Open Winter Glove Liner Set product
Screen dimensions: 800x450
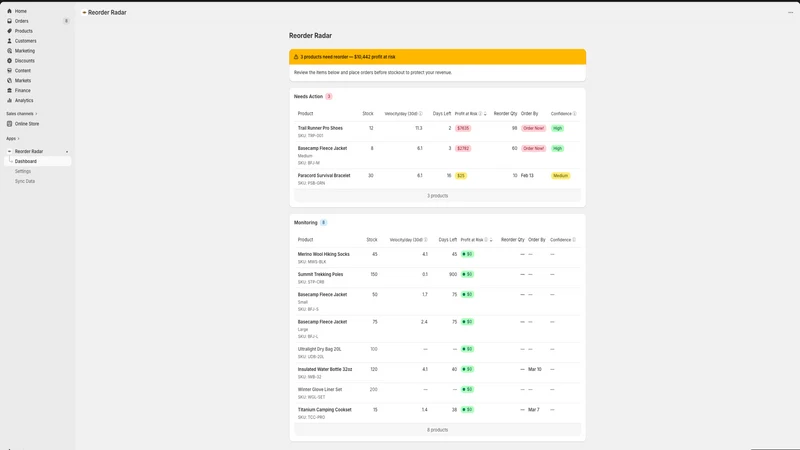pos(320,389)
